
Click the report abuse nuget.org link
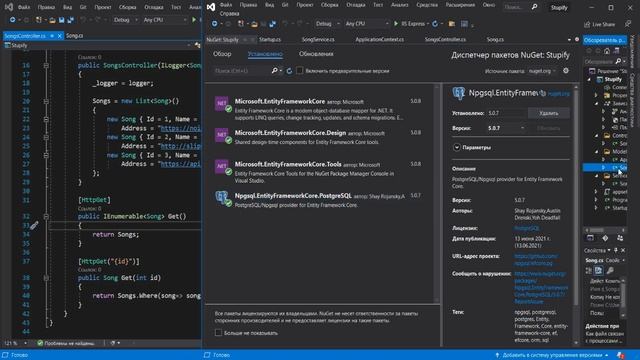click(541, 287)
